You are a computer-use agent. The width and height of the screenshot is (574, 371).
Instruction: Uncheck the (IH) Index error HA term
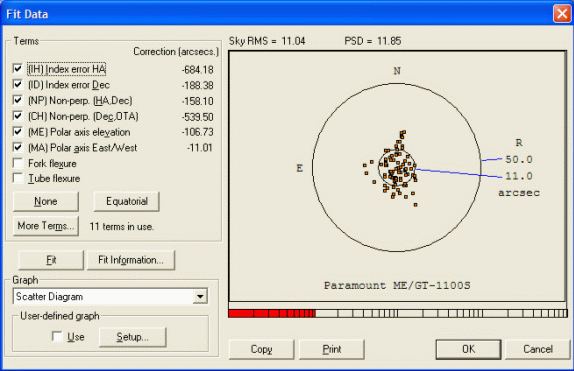click(17, 68)
